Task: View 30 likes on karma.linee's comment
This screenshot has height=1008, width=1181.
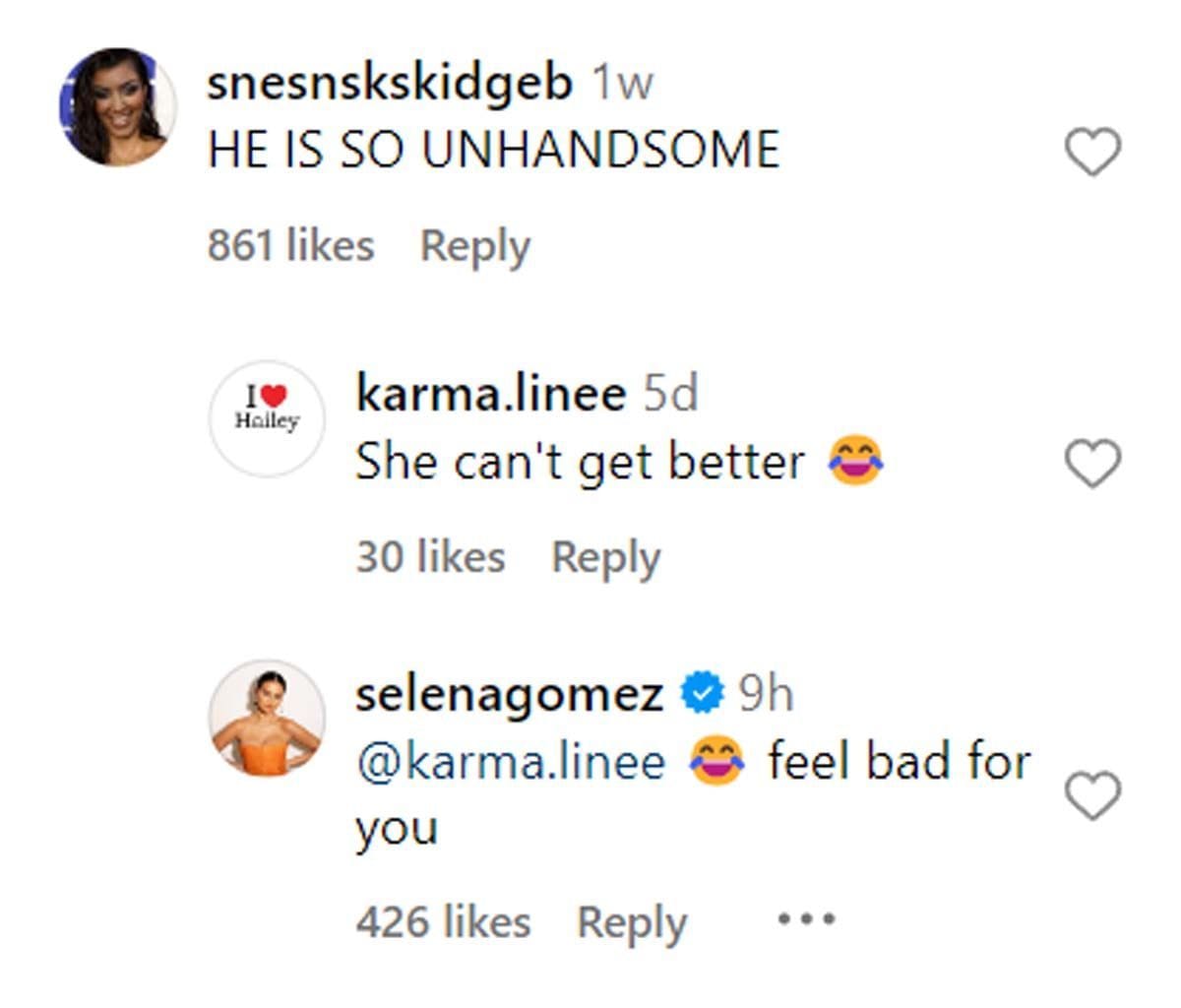Action: pos(431,555)
